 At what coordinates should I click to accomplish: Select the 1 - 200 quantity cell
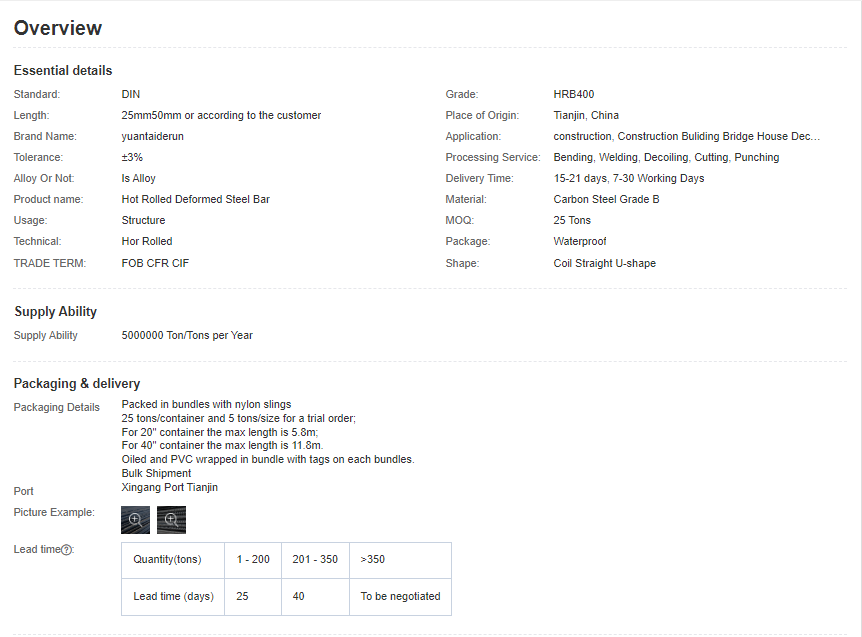pyautogui.click(x=253, y=560)
